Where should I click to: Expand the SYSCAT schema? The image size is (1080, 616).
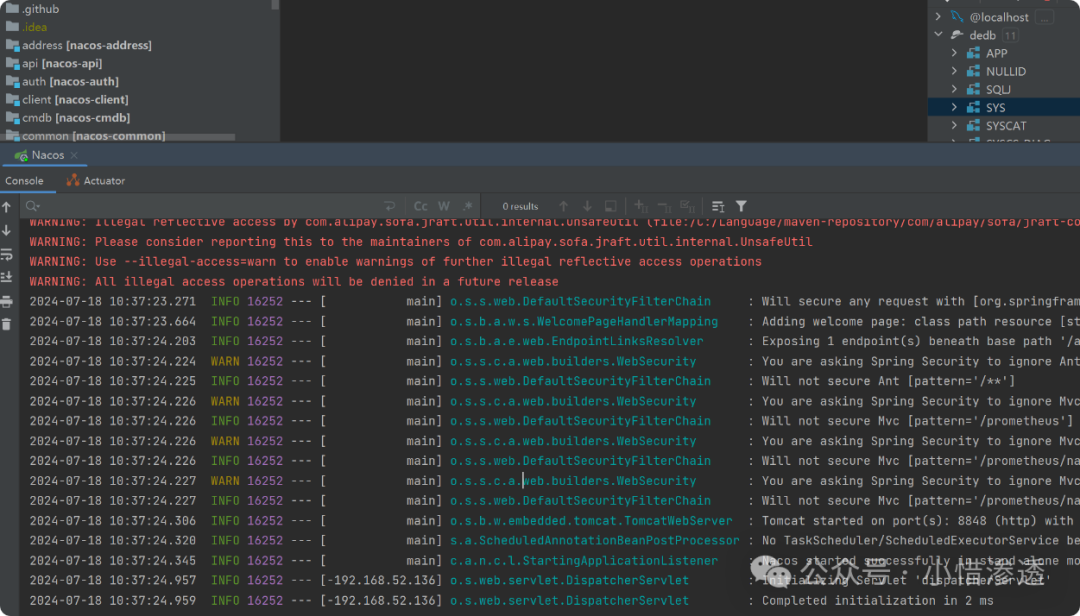(954, 125)
